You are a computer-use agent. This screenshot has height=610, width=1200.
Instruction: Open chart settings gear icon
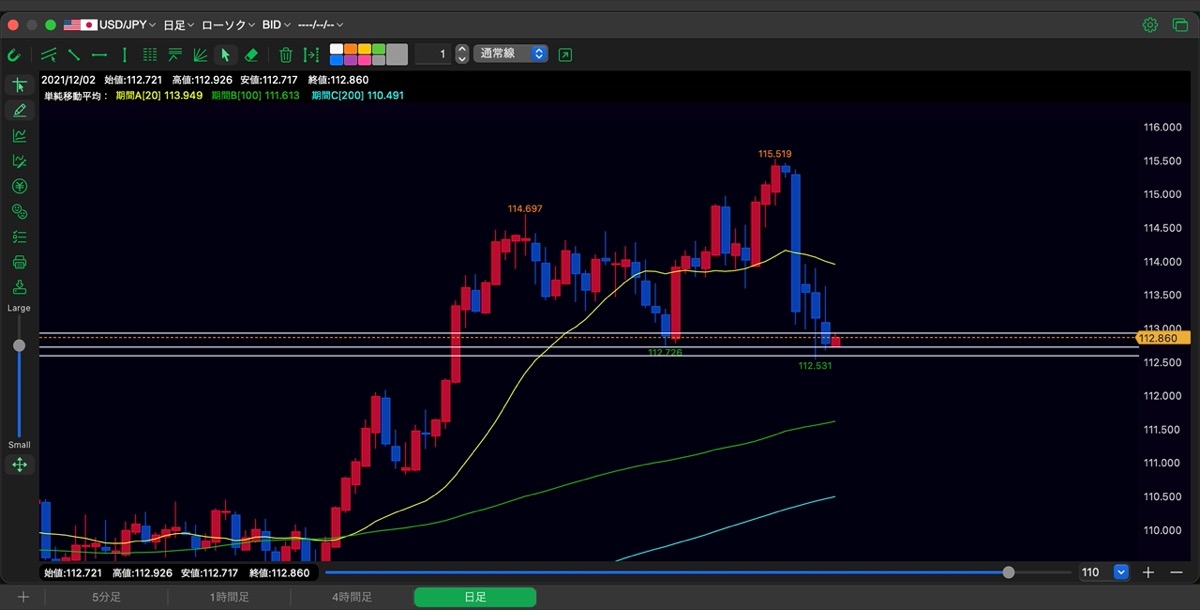[1150, 24]
